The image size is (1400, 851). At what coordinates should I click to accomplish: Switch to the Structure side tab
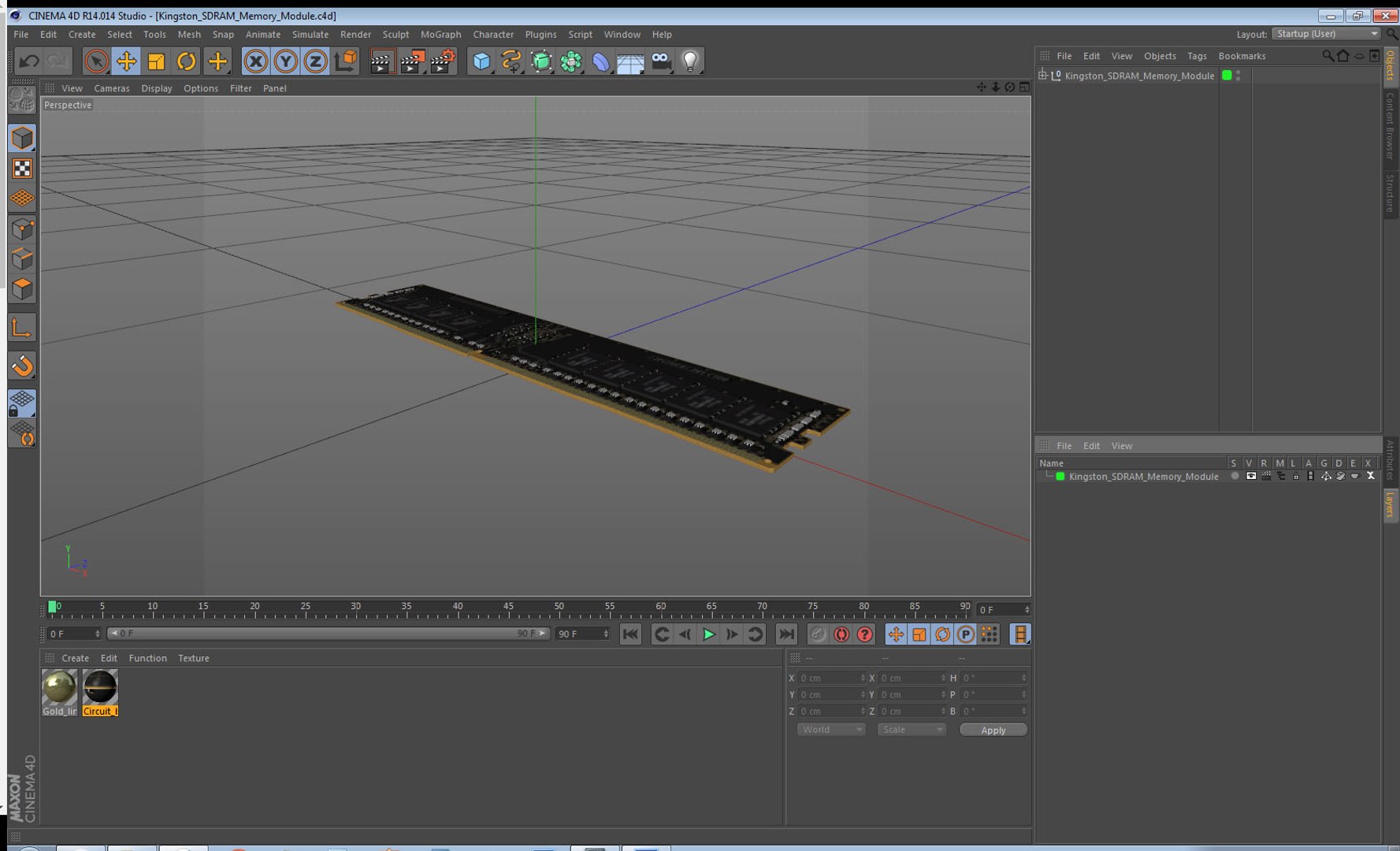click(1391, 193)
